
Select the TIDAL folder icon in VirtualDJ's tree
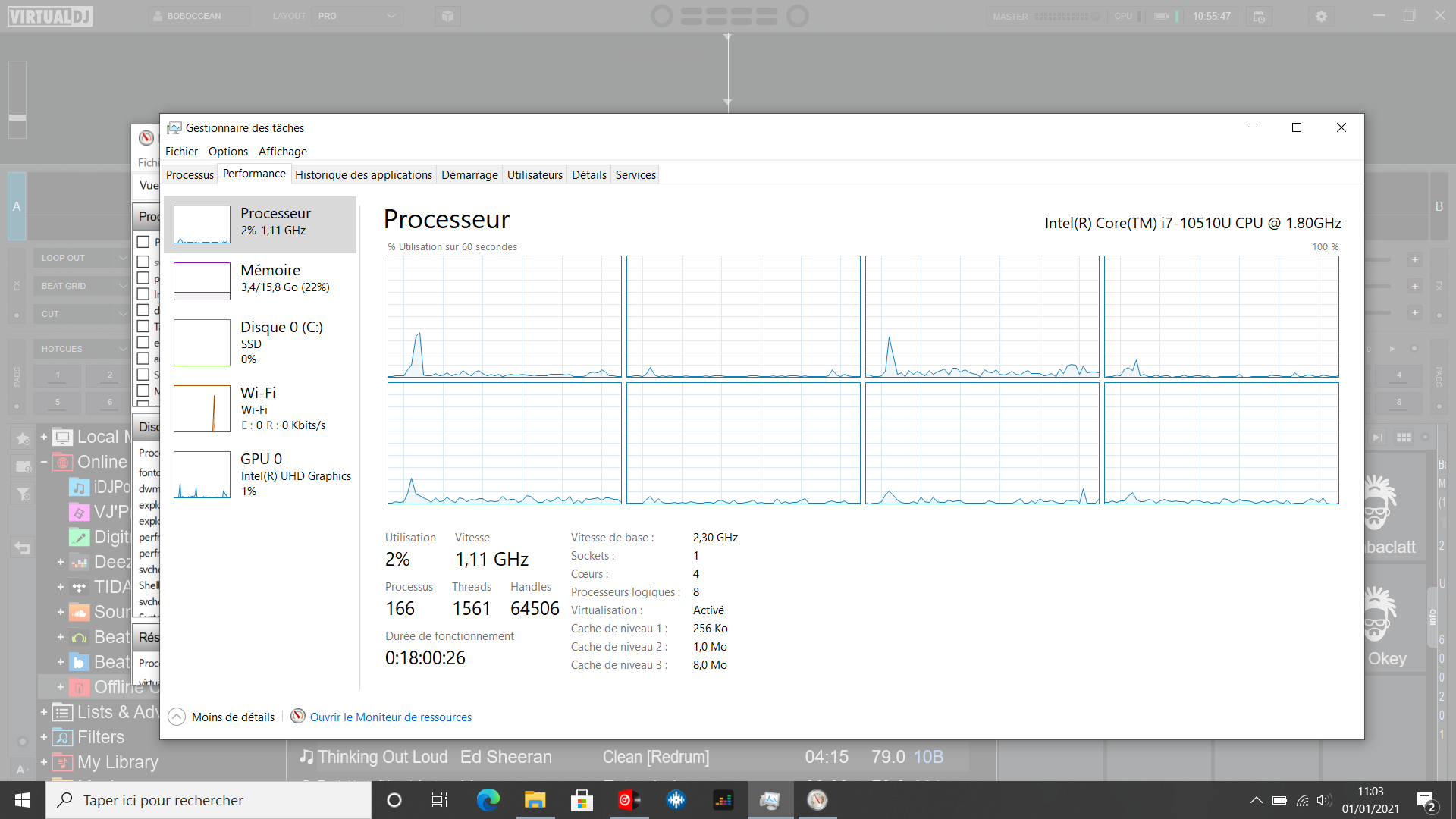80,587
